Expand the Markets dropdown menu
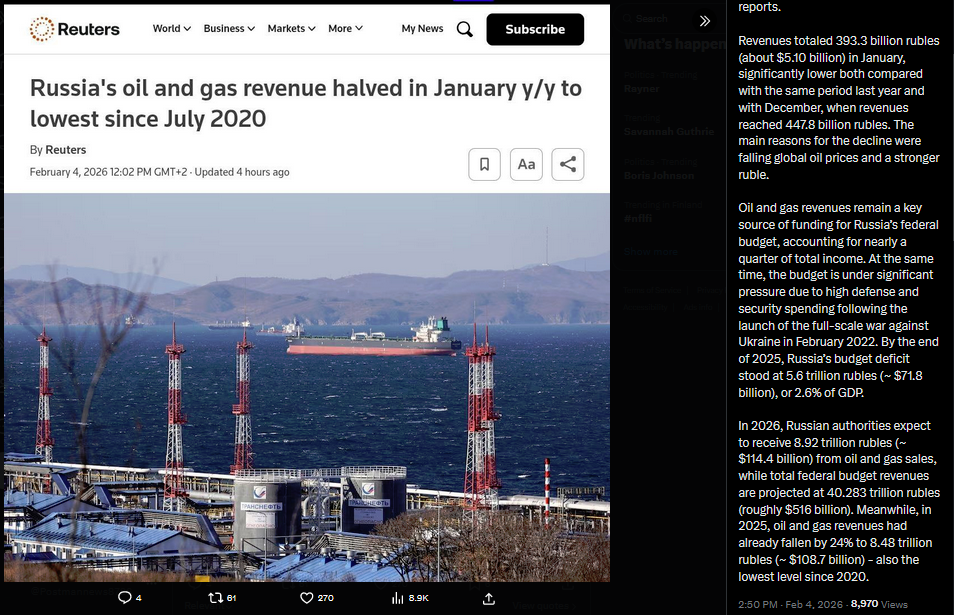The width and height of the screenshot is (954, 615). 291,29
